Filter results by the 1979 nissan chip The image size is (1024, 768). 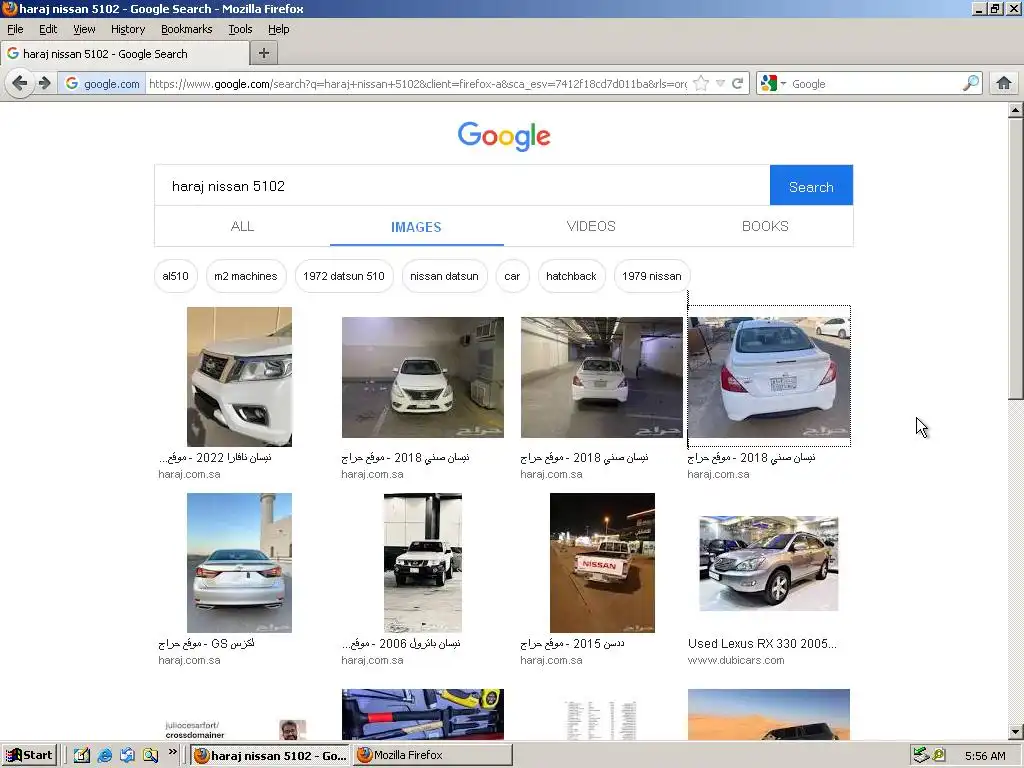(x=651, y=276)
